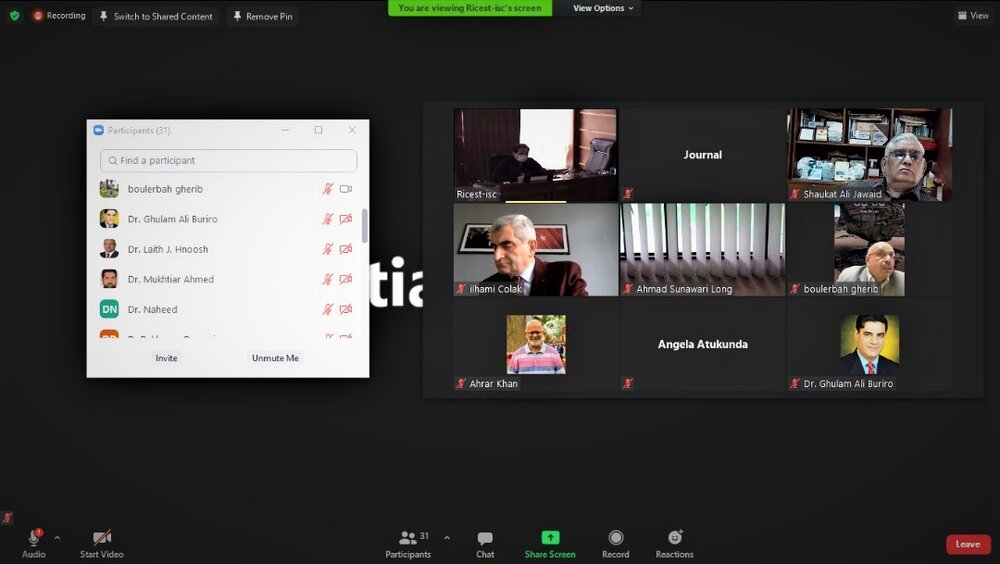Focus the Find a participant search field
The image size is (1000, 564).
click(x=228, y=160)
